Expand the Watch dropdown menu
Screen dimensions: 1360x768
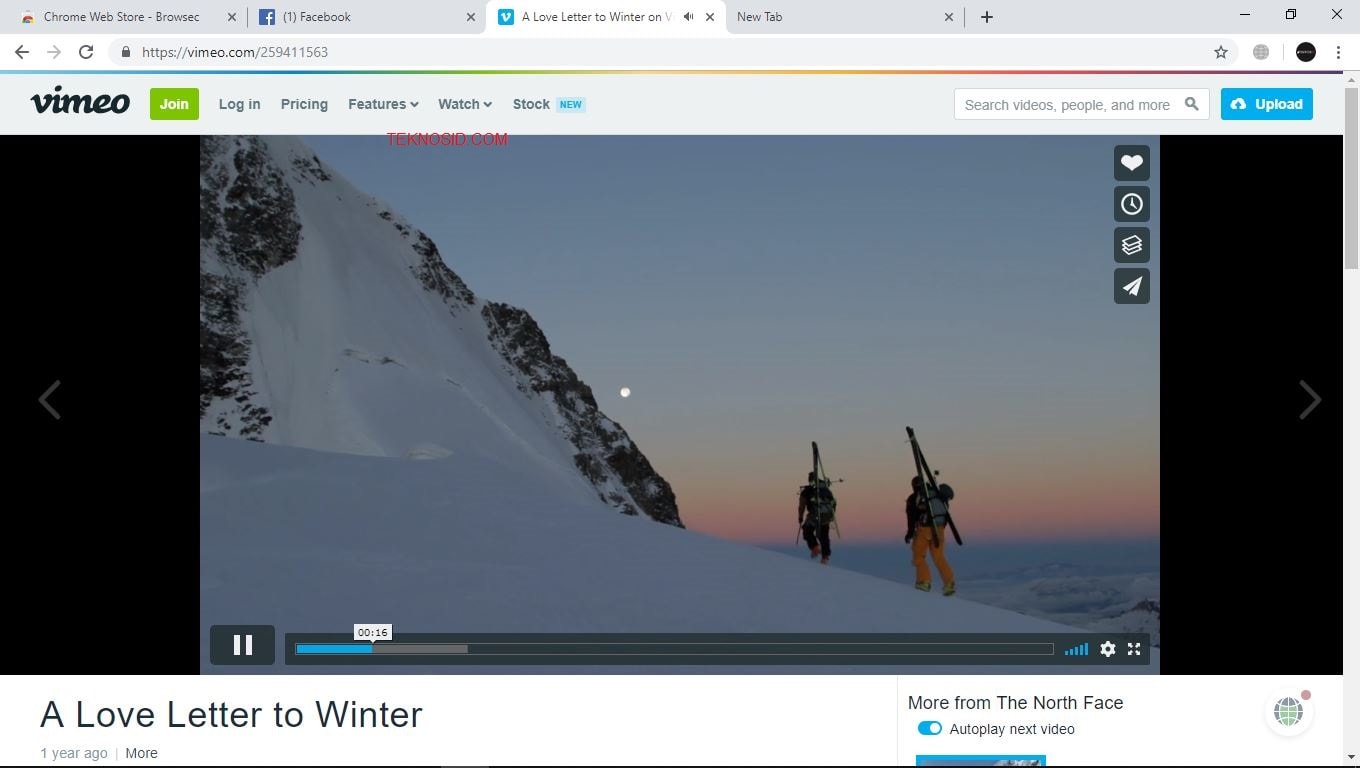465,104
